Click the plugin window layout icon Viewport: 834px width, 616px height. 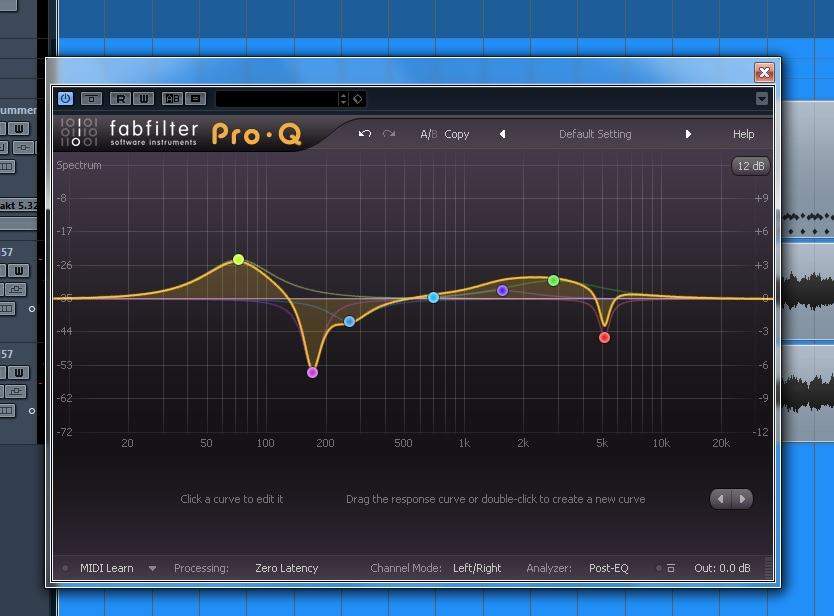click(x=91, y=98)
